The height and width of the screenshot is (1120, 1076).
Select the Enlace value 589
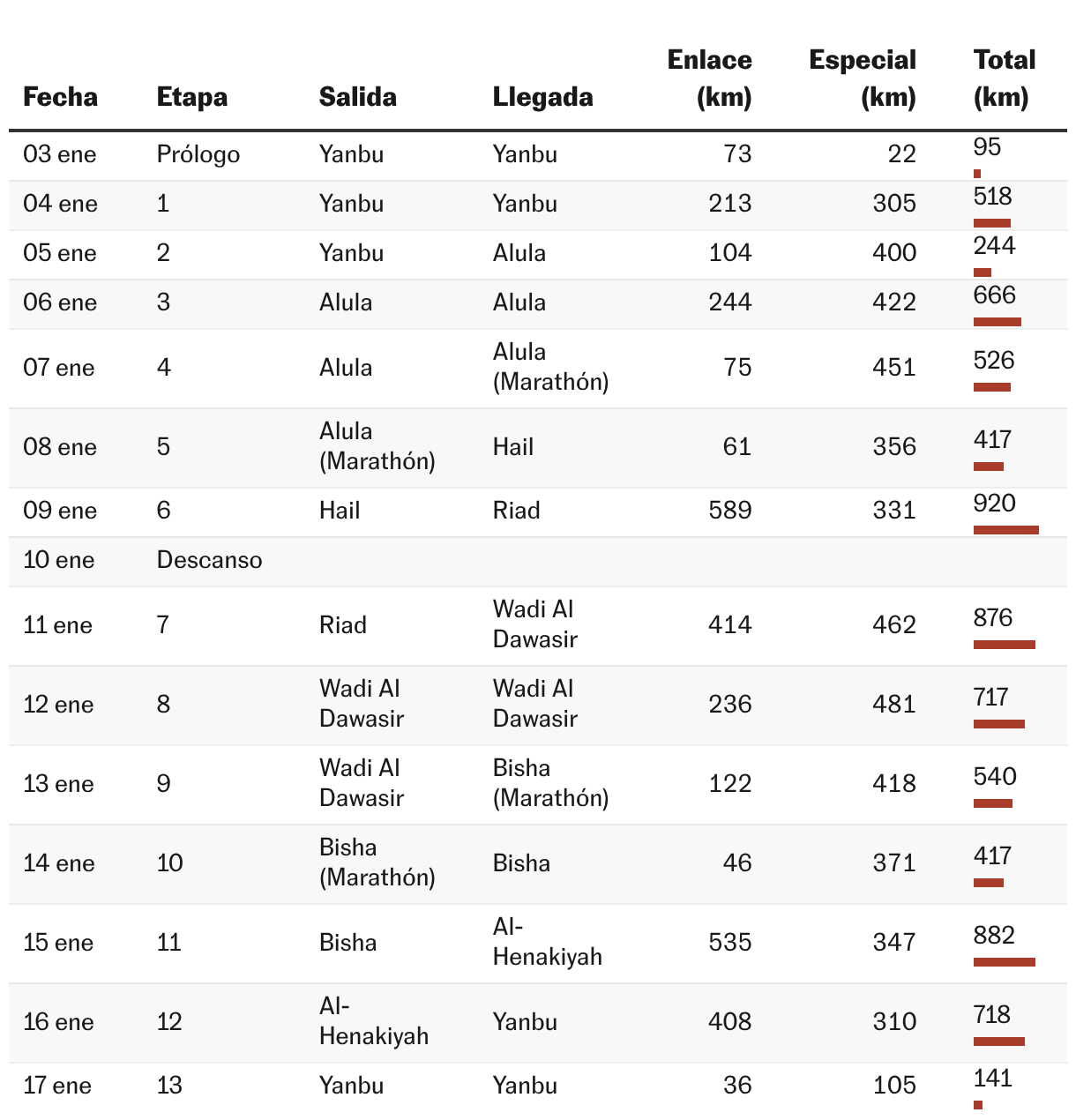pos(729,511)
